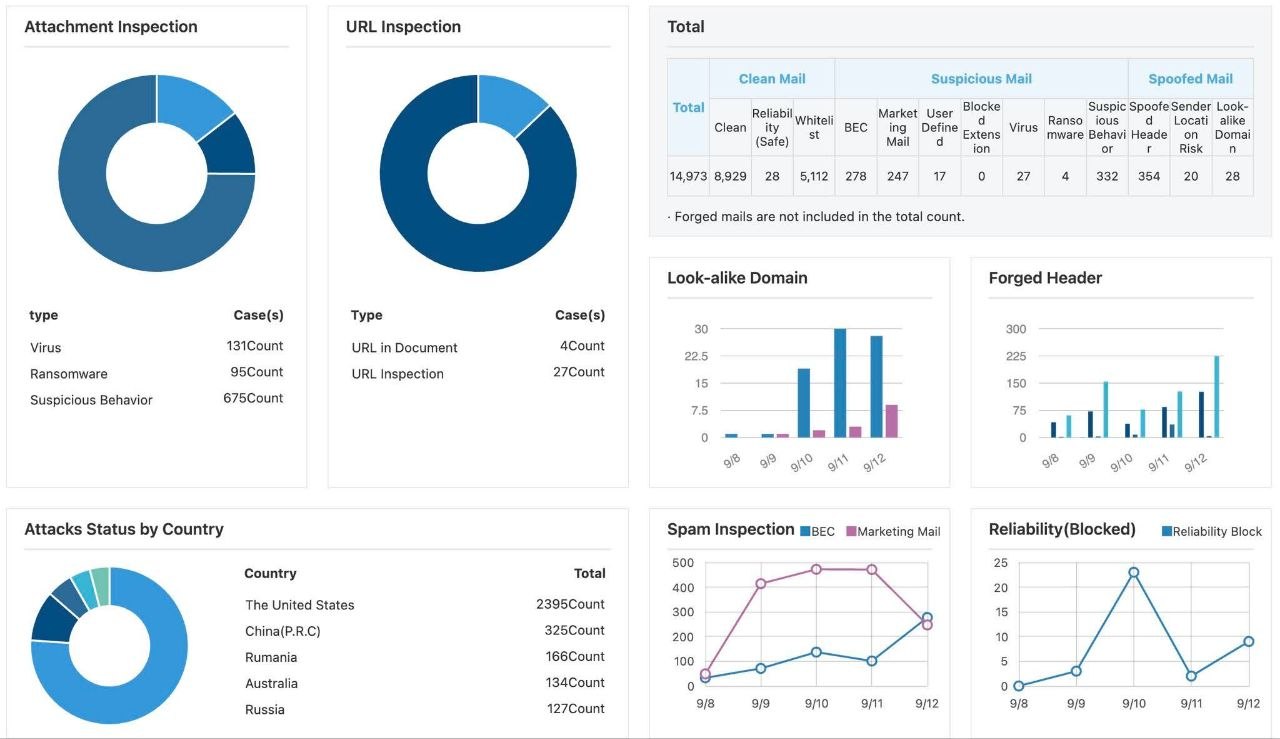The height and width of the screenshot is (739, 1280).
Task: Click the tallest 9/12 Forged Header bar
Action: pyautogui.click(x=1217, y=397)
